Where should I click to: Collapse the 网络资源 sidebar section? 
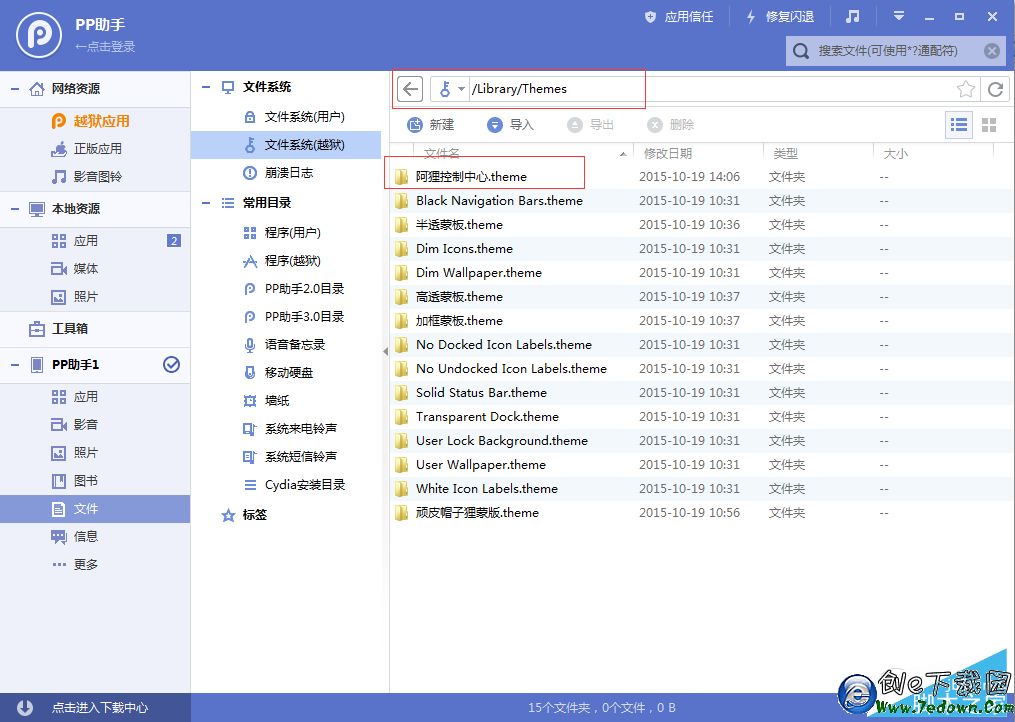[x=15, y=88]
